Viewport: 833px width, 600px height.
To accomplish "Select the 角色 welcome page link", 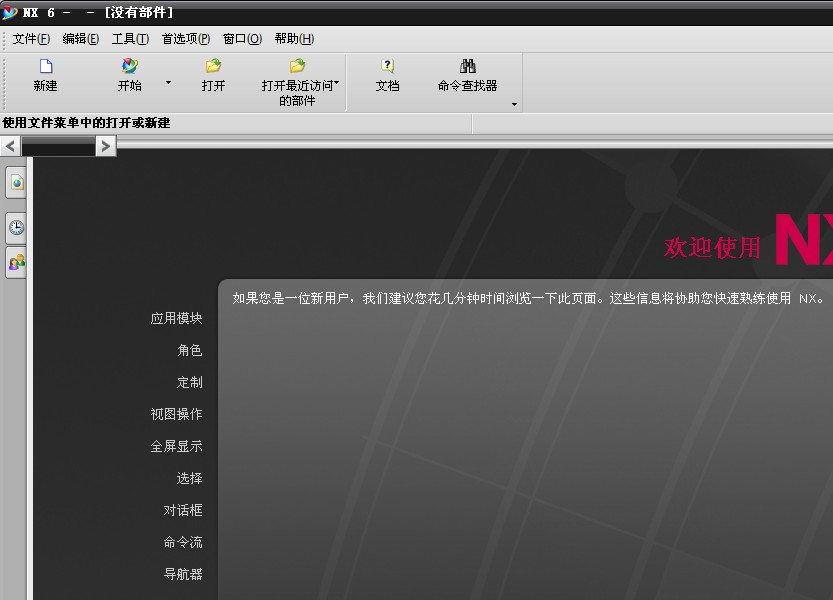I will tap(190, 350).
